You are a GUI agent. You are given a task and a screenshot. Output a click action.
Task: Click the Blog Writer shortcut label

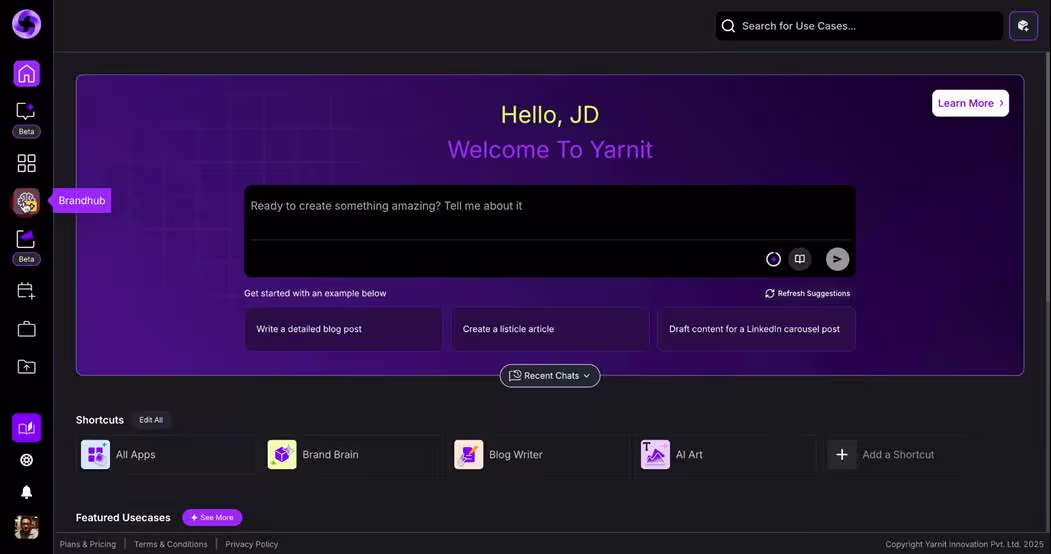pos(515,455)
